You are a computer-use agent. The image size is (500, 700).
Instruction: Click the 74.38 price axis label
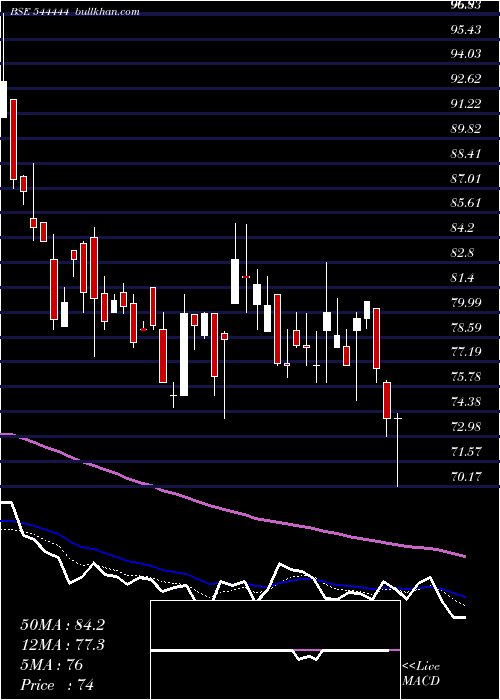point(467,402)
